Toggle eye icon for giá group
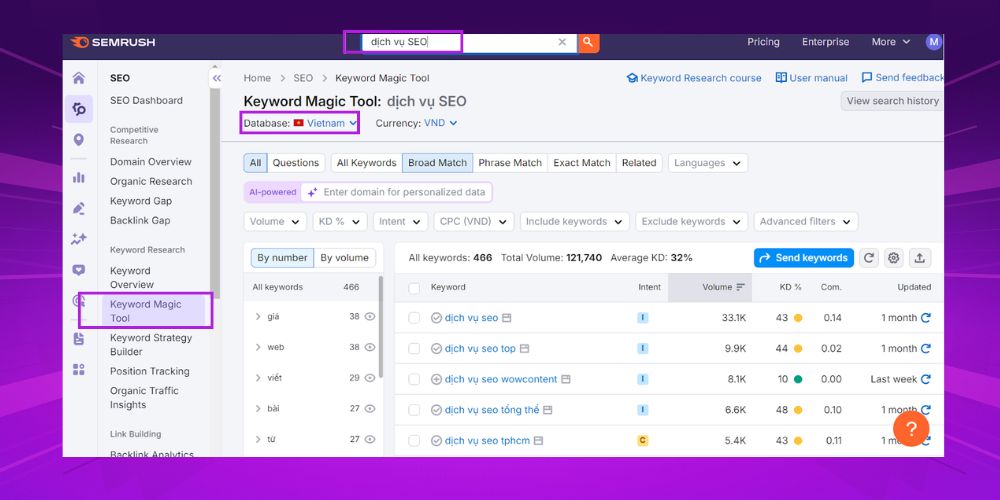Image resolution: width=1000 pixels, height=500 pixels. click(369, 316)
